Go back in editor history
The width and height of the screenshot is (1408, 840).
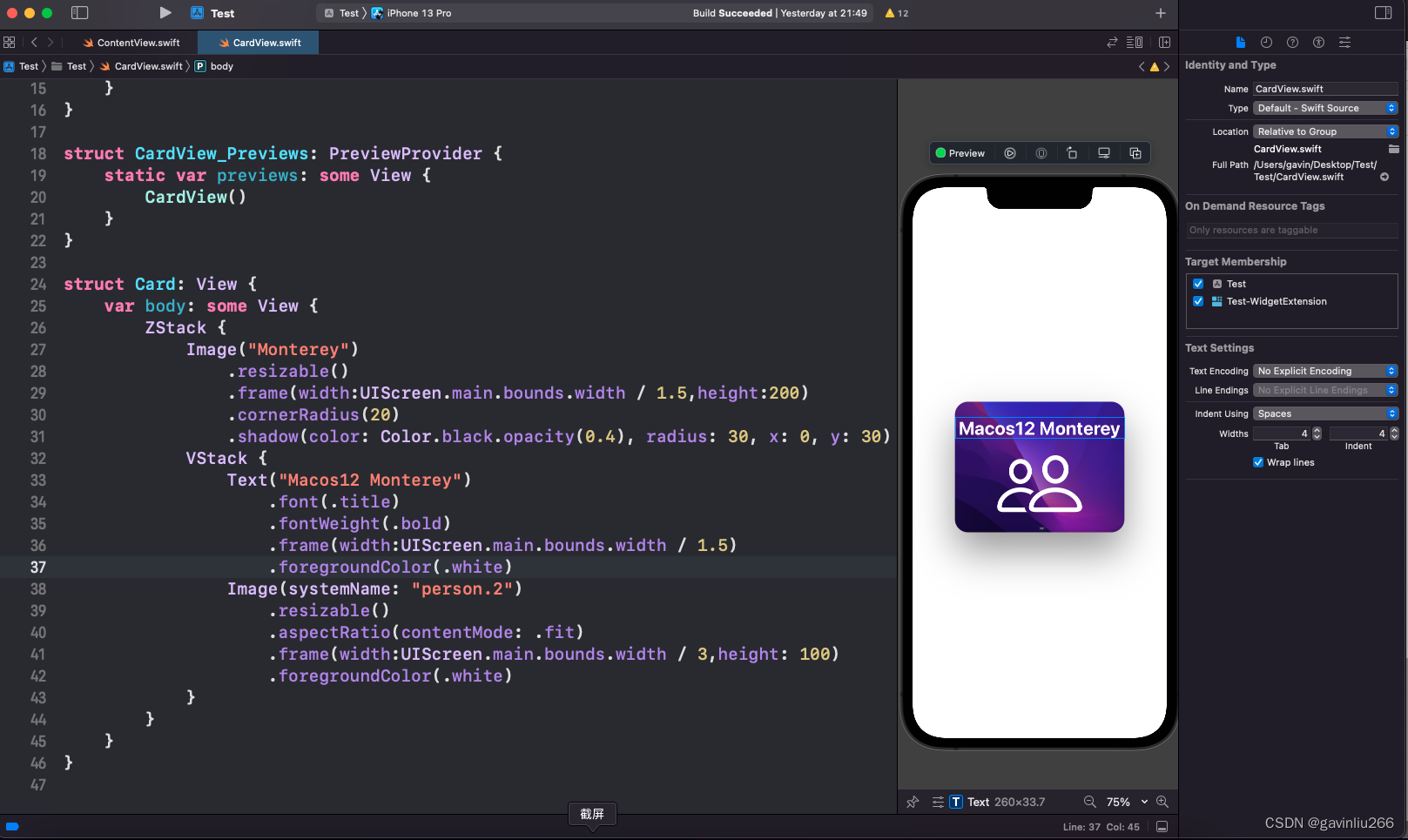tap(34, 42)
